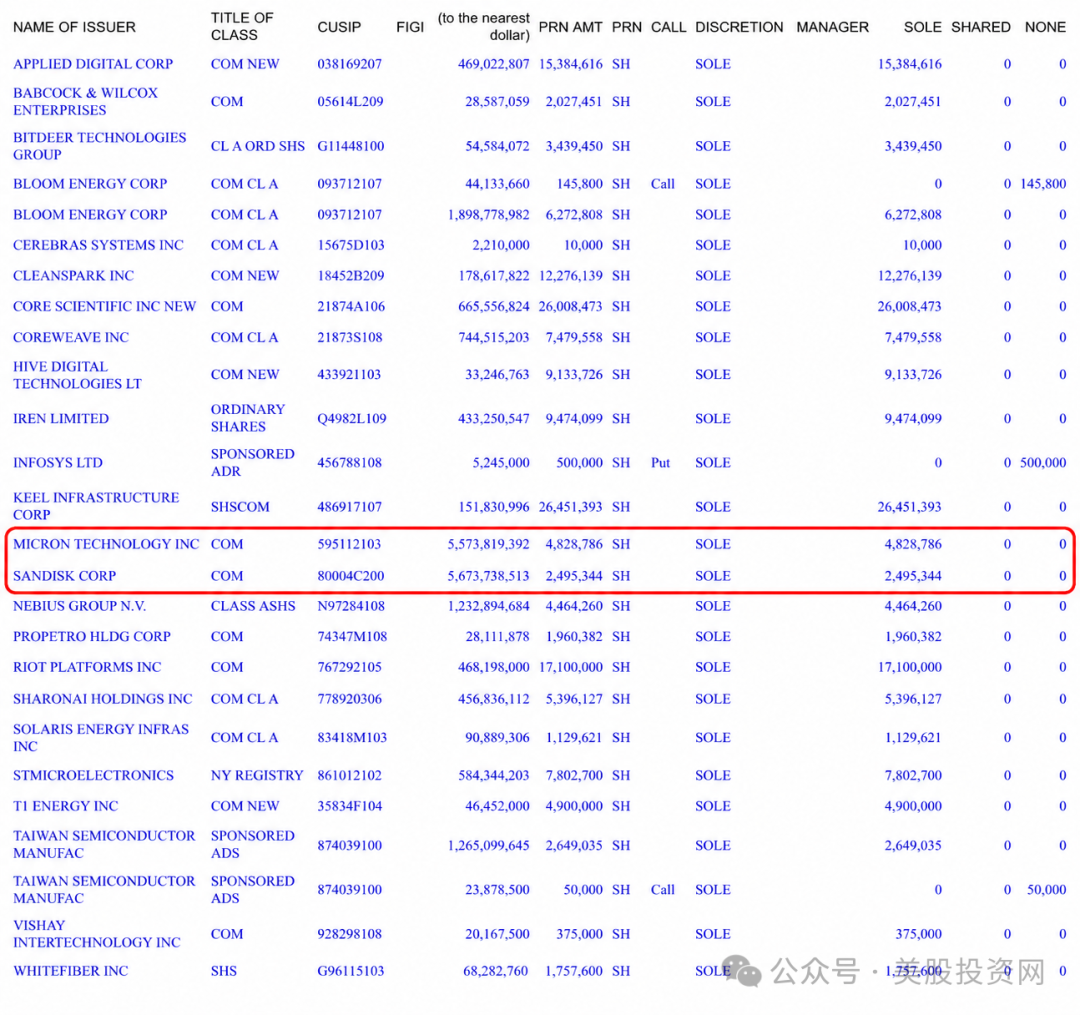Click the FIGI column header
The height and width of the screenshot is (1015, 1080).
411,27
